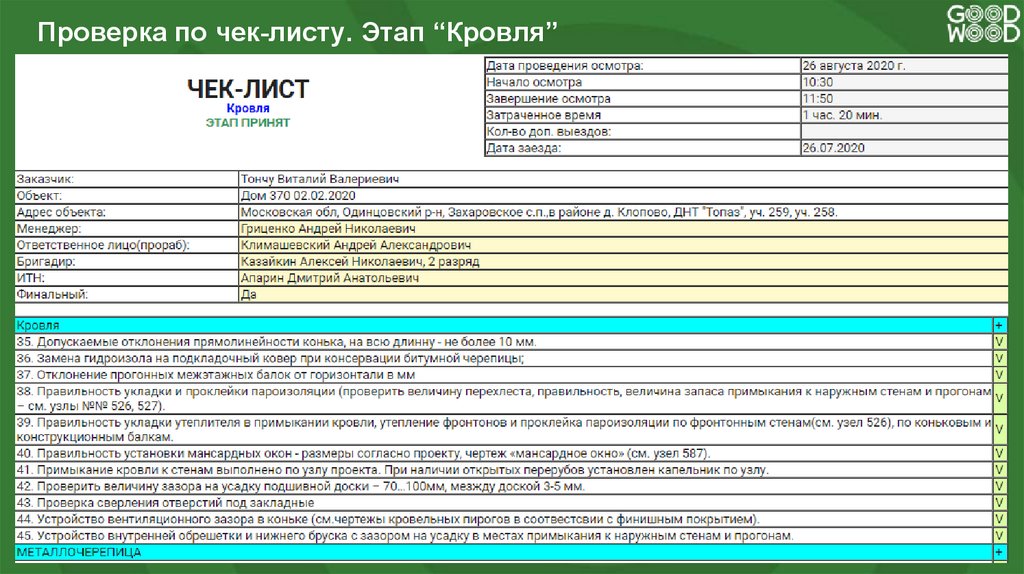
Task: Select item 41 Примыкание кровли к стенам
Action: click(504, 470)
